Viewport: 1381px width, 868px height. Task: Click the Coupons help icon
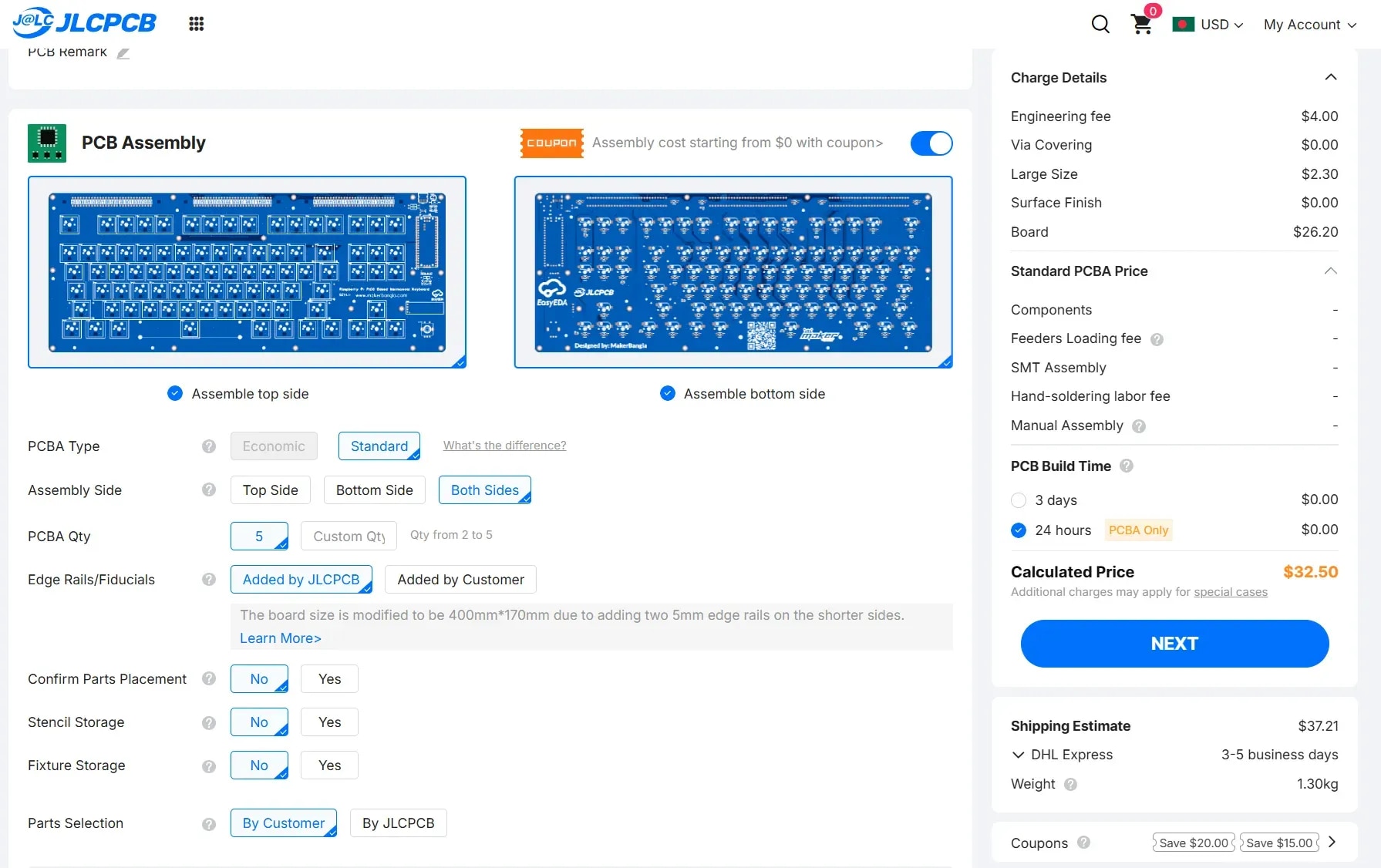coord(1083,843)
